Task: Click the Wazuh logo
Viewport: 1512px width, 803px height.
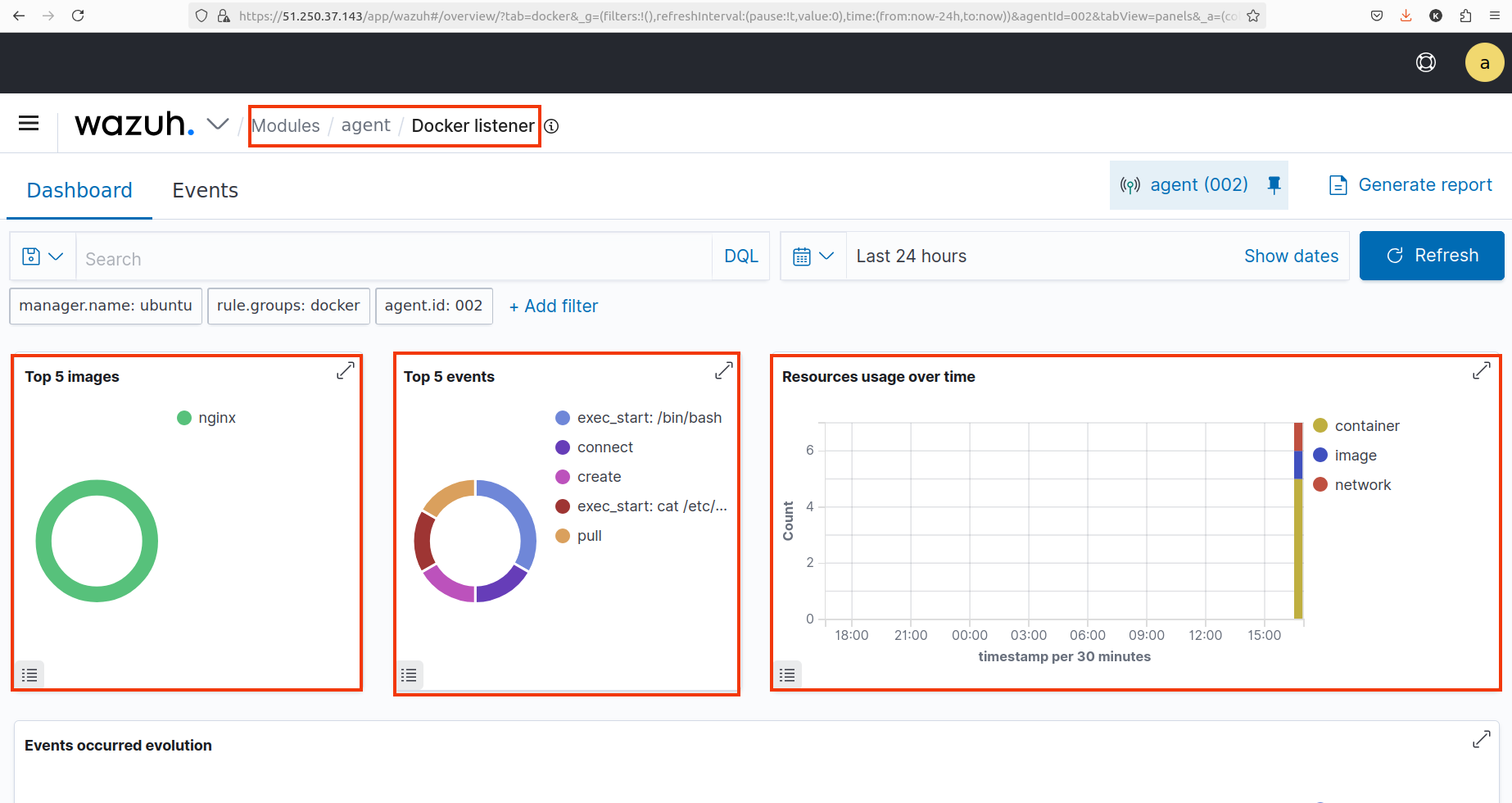Action: tap(135, 124)
